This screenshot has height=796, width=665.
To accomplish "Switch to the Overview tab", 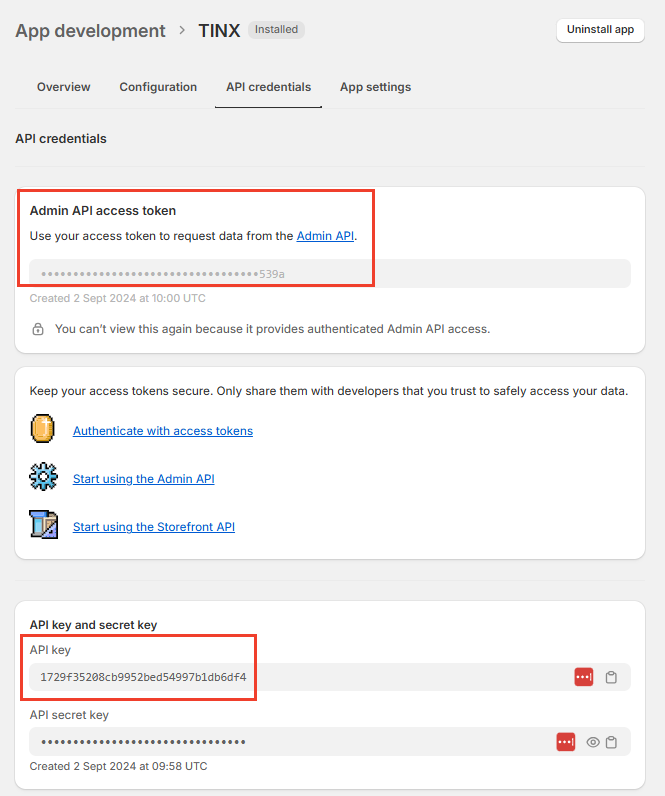I will tap(64, 87).
